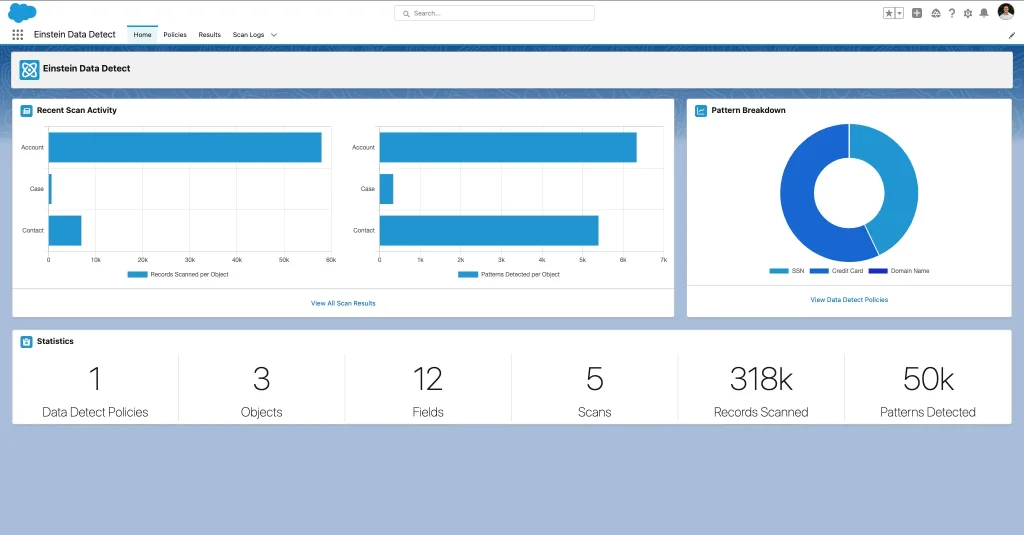Click the Data Detect Policies statistic

[x=95, y=391]
